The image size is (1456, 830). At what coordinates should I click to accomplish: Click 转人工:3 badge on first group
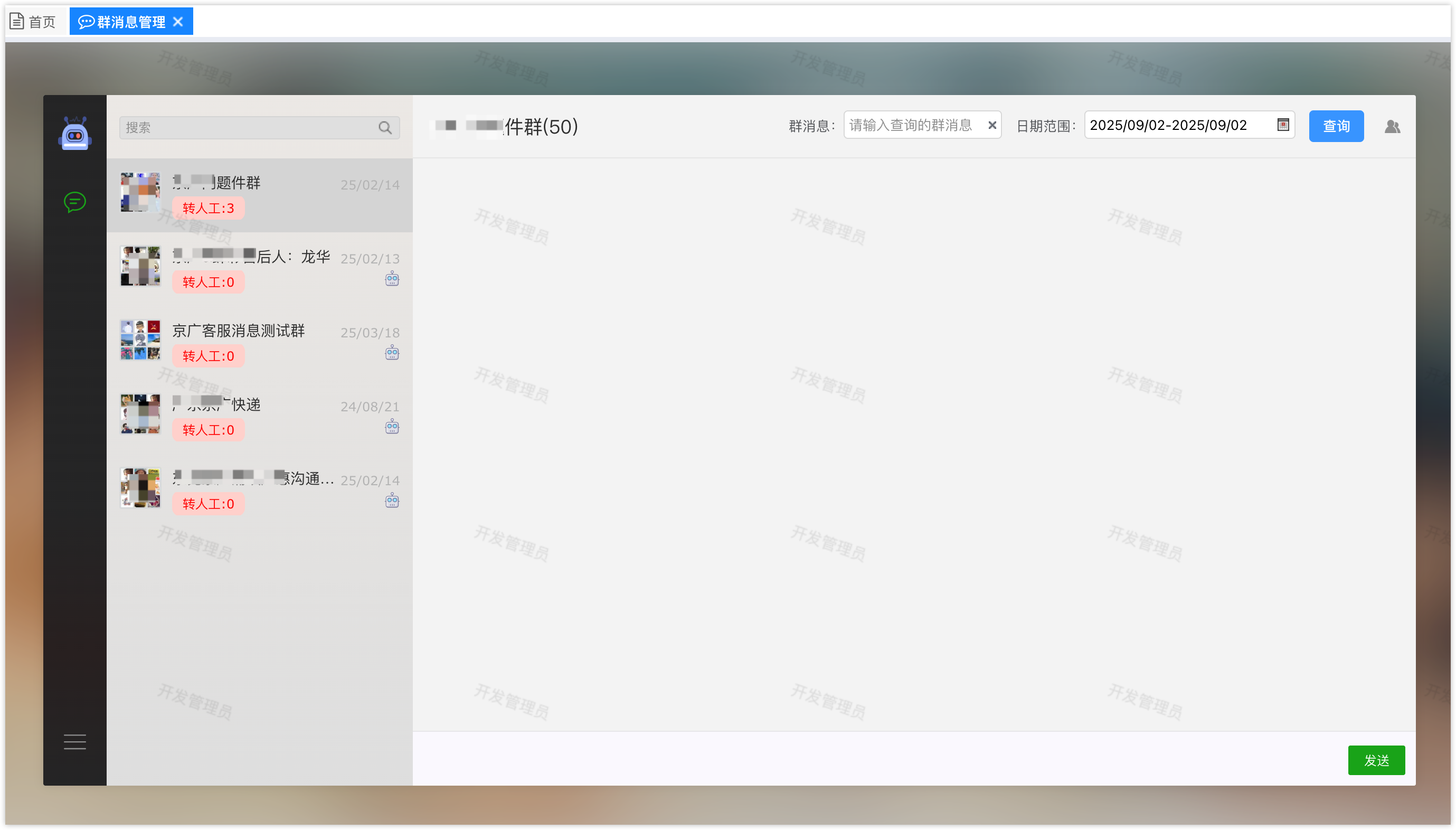208,208
